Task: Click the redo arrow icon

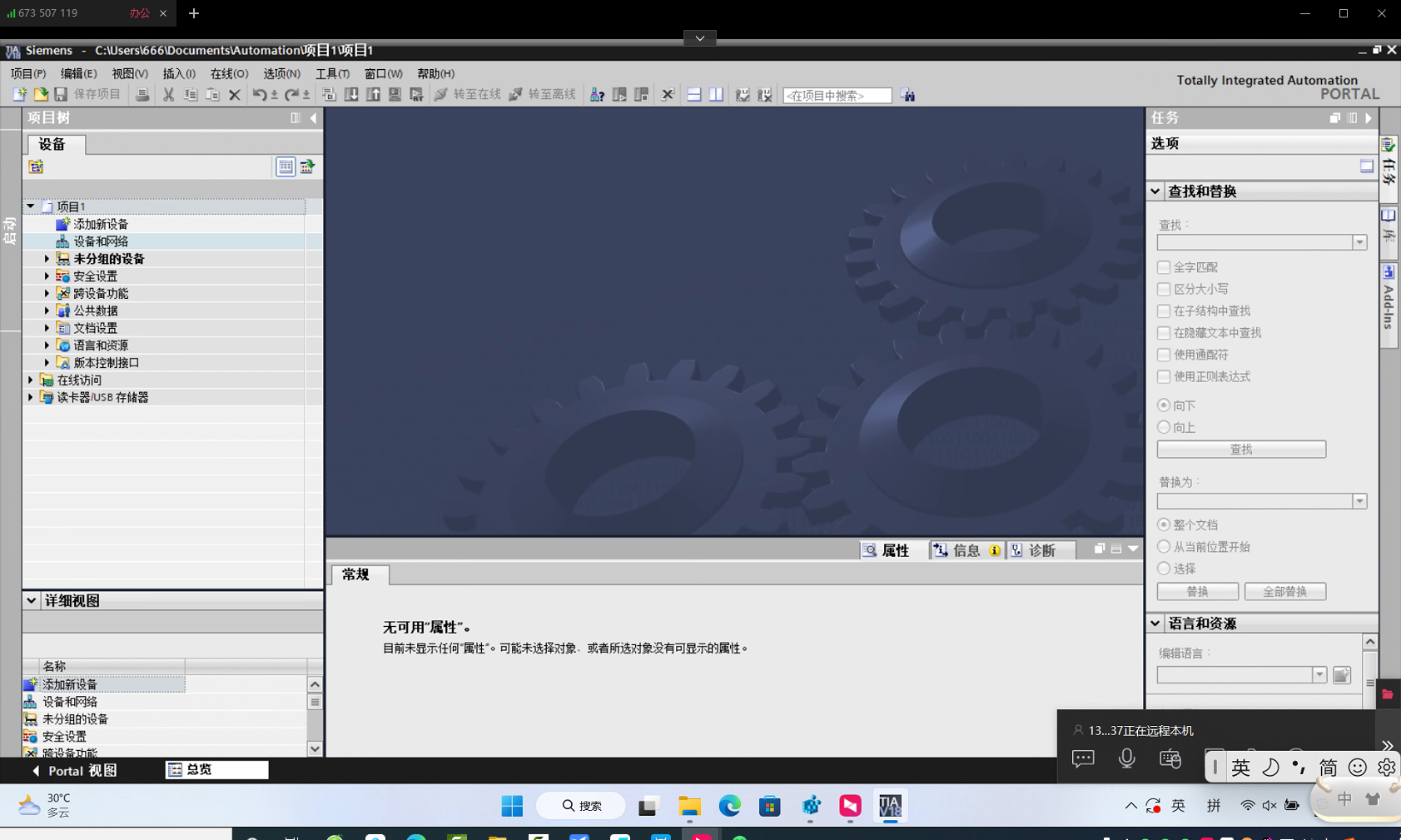Action: tap(291, 95)
